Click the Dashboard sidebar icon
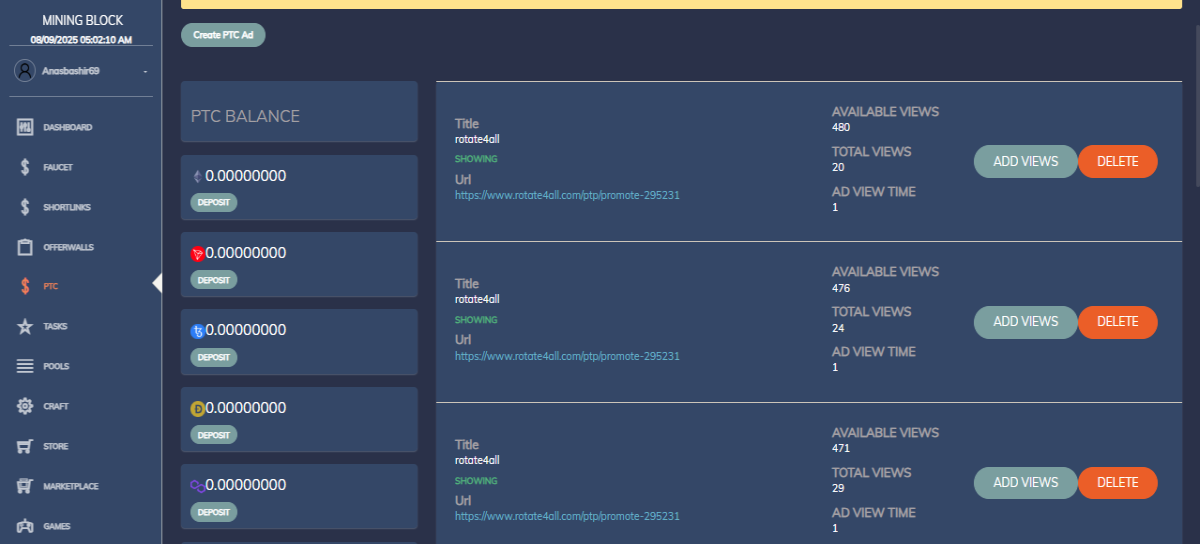 25,128
